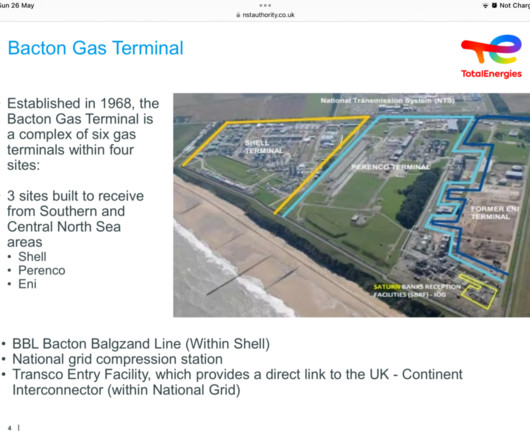This screenshot has height=442, width=530.
Task: Click the slide page number 4
Action: coord(9,428)
